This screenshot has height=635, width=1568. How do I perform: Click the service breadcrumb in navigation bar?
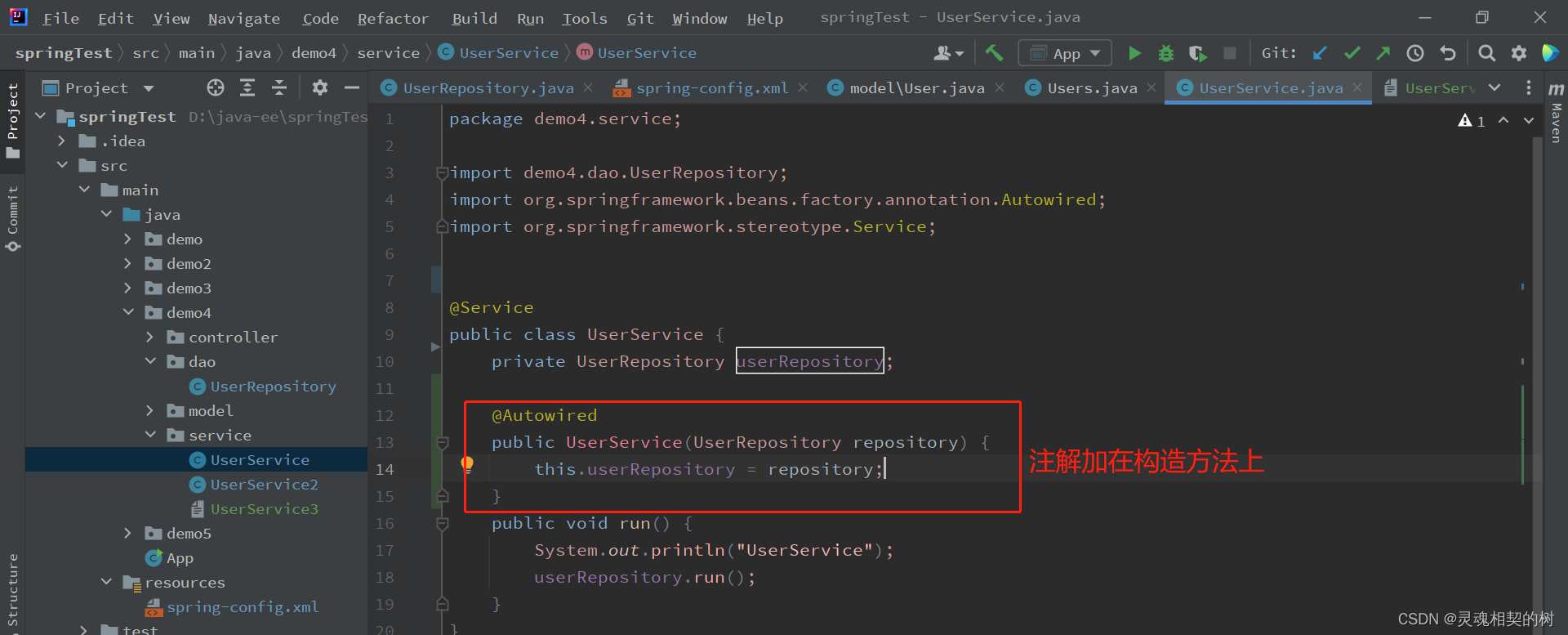[388, 53]
